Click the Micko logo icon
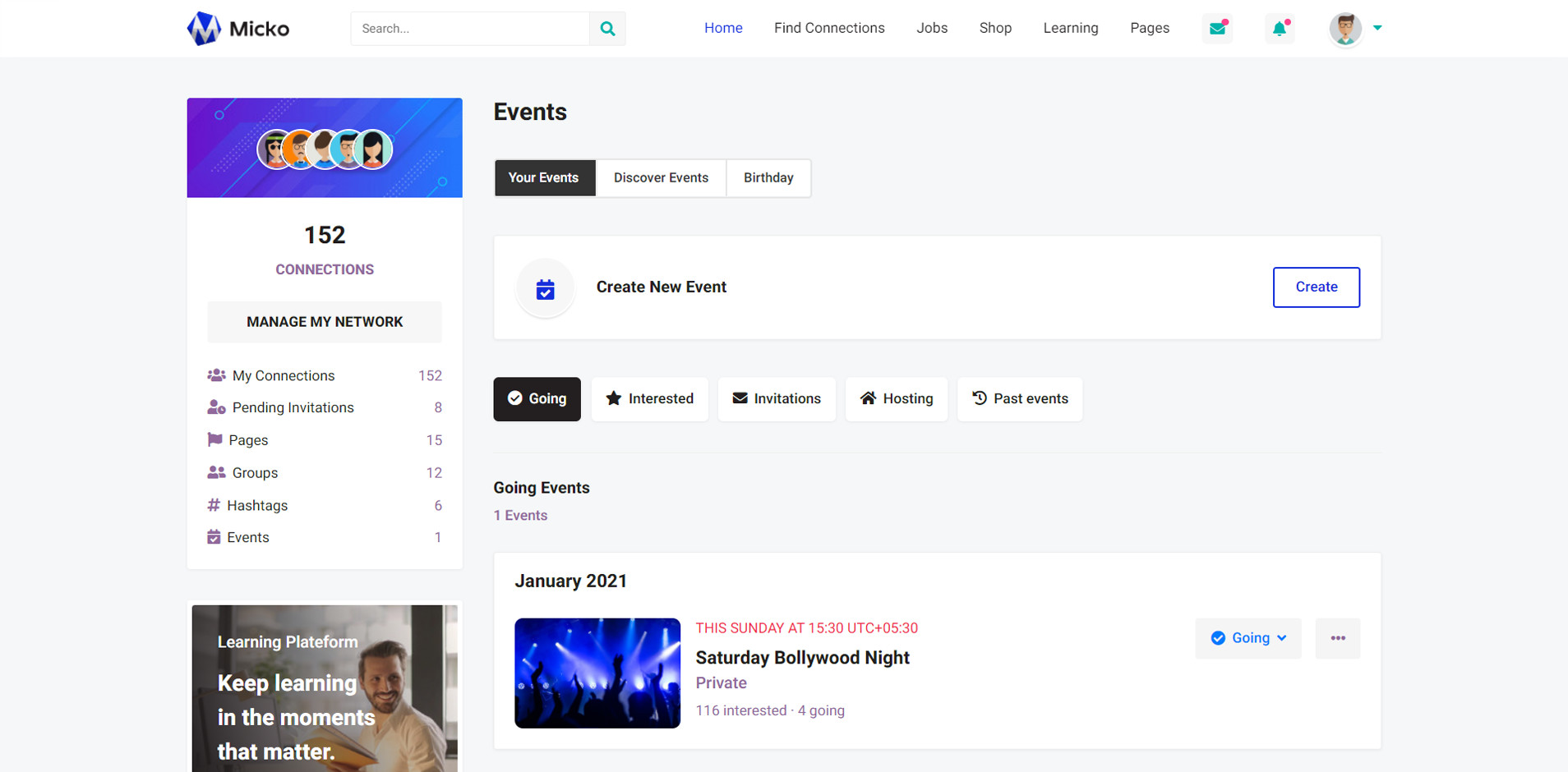This screenshot has height=772, width=1568. (204, 29)
